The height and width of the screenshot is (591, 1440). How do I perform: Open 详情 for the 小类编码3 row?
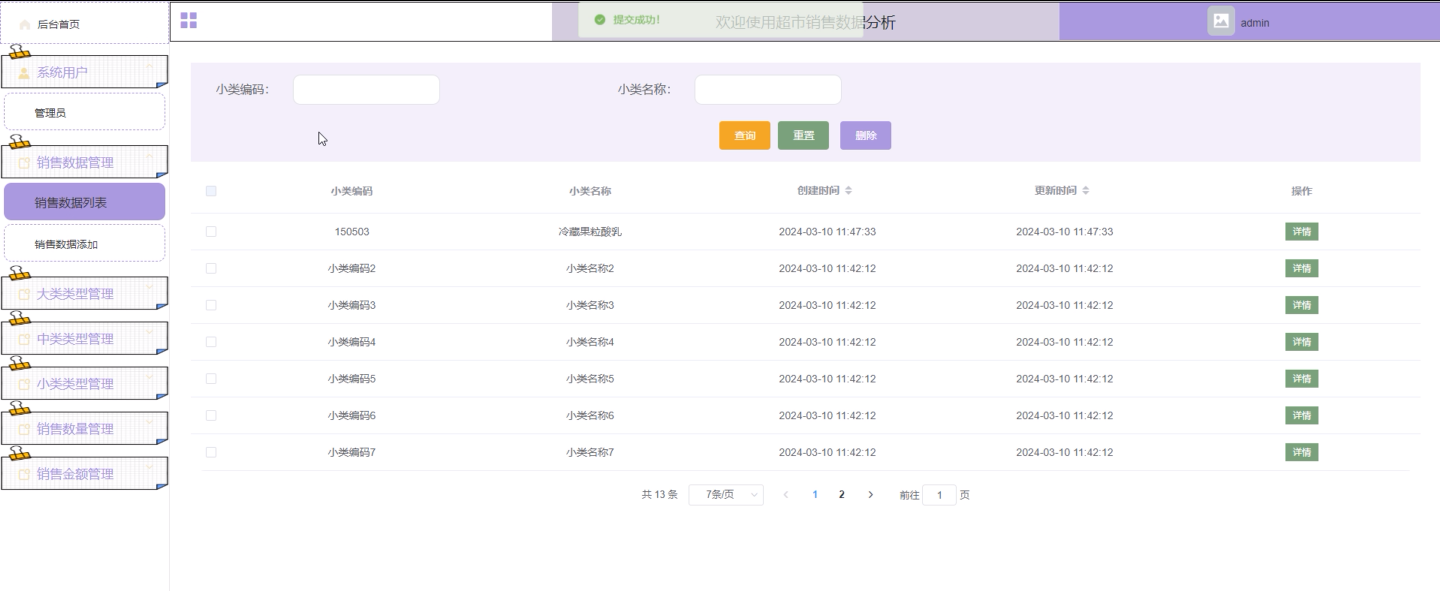pyautogui.click(x=1302, y=305)
